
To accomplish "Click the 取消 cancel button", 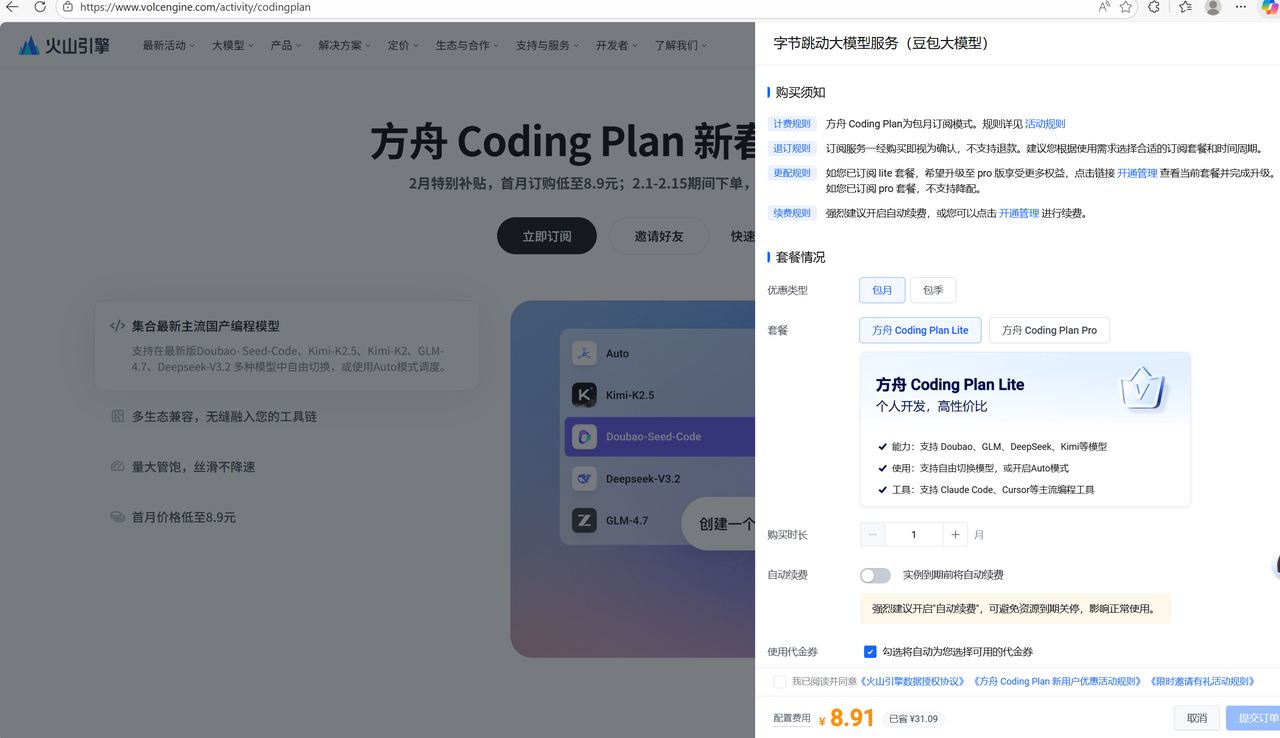I will click(1197, 718).
